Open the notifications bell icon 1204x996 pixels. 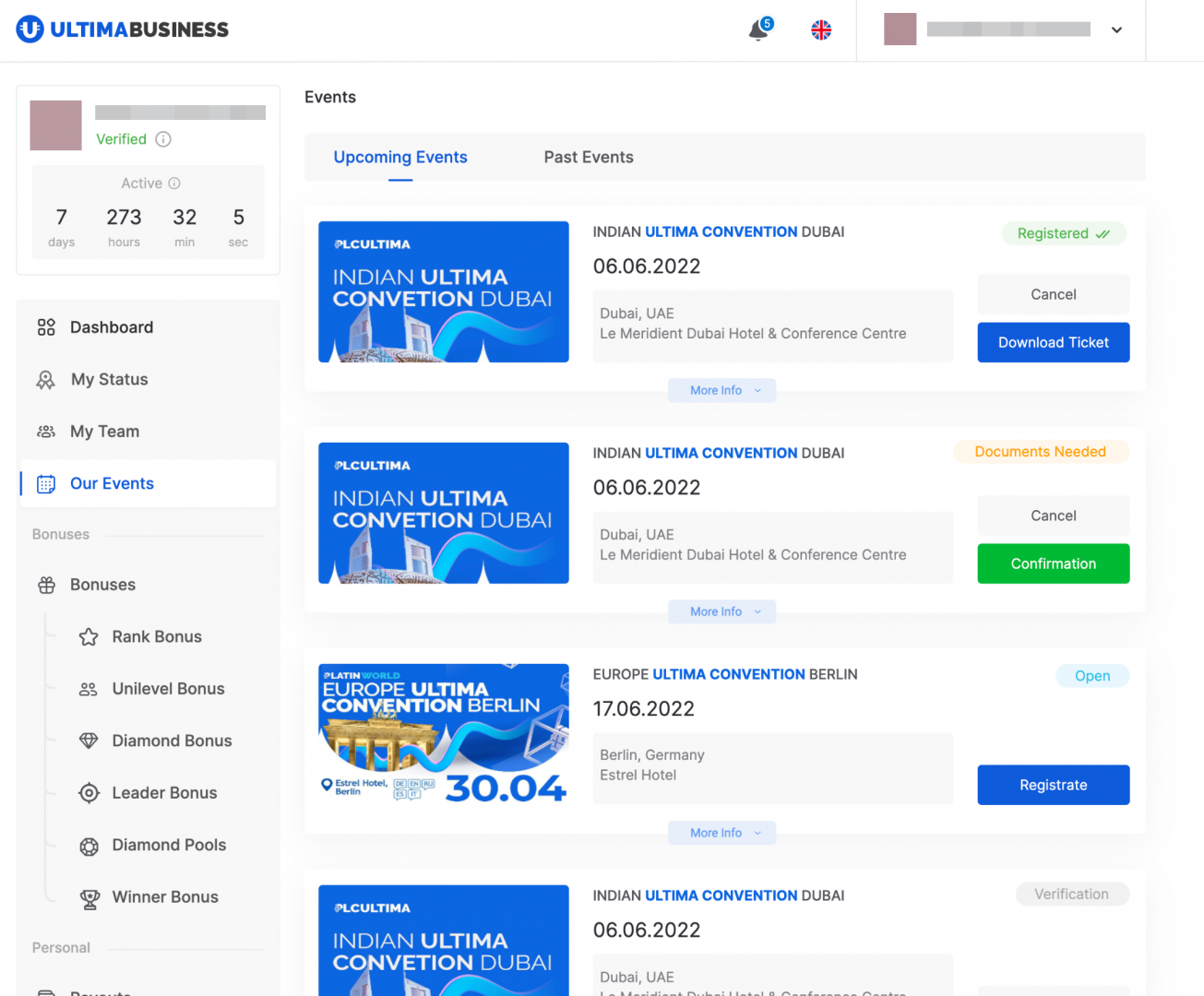pyautogui.click(x=758, y=30)
